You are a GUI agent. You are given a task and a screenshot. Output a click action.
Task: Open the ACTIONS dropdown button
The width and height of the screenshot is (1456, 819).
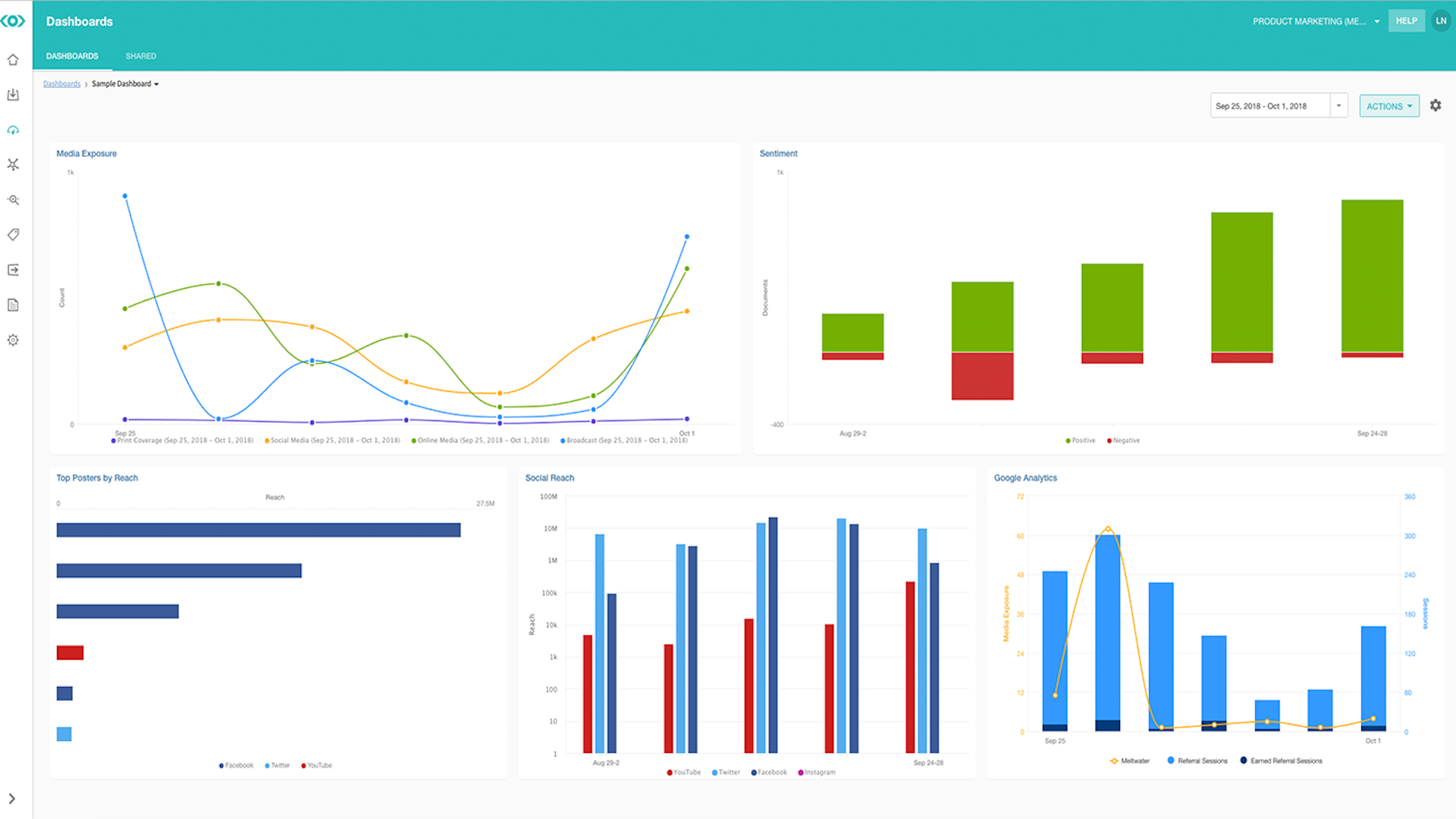(x=1388, y=105)
